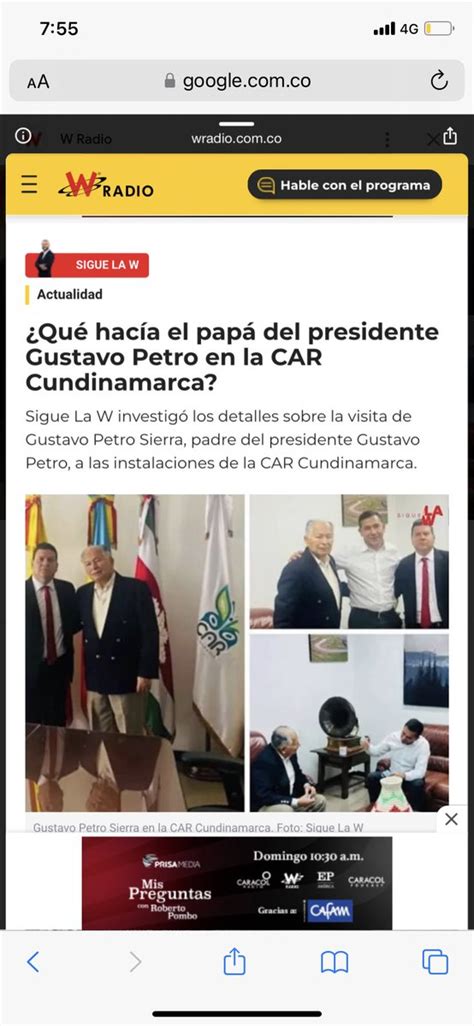Open the Safari share sheet icon
Viewport: 474px width, 1026px height.
tap(234, 962)
